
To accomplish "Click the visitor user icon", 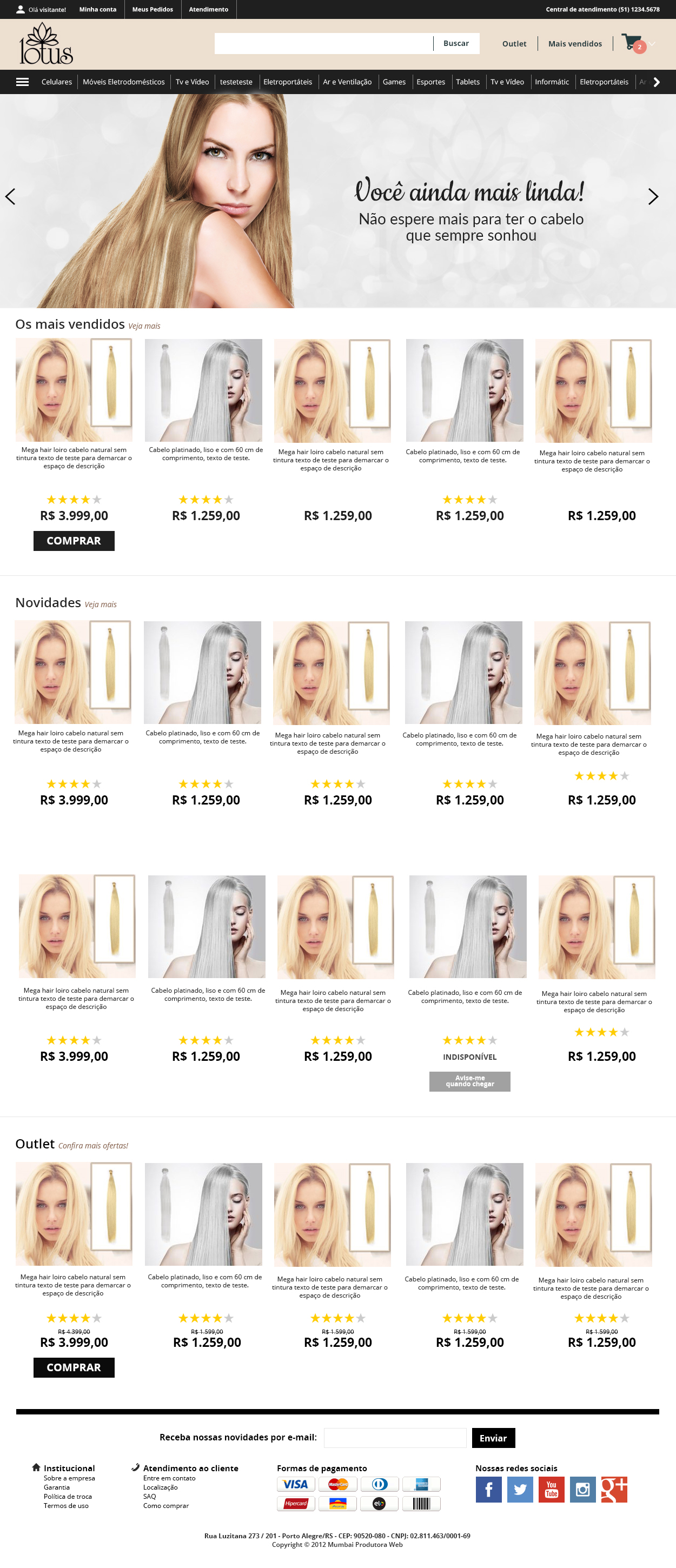I will tap(20, 9).
